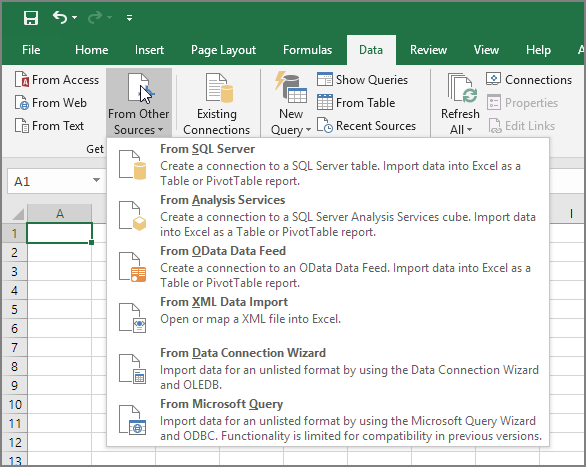Select row 3 header

tap(14, 272)
